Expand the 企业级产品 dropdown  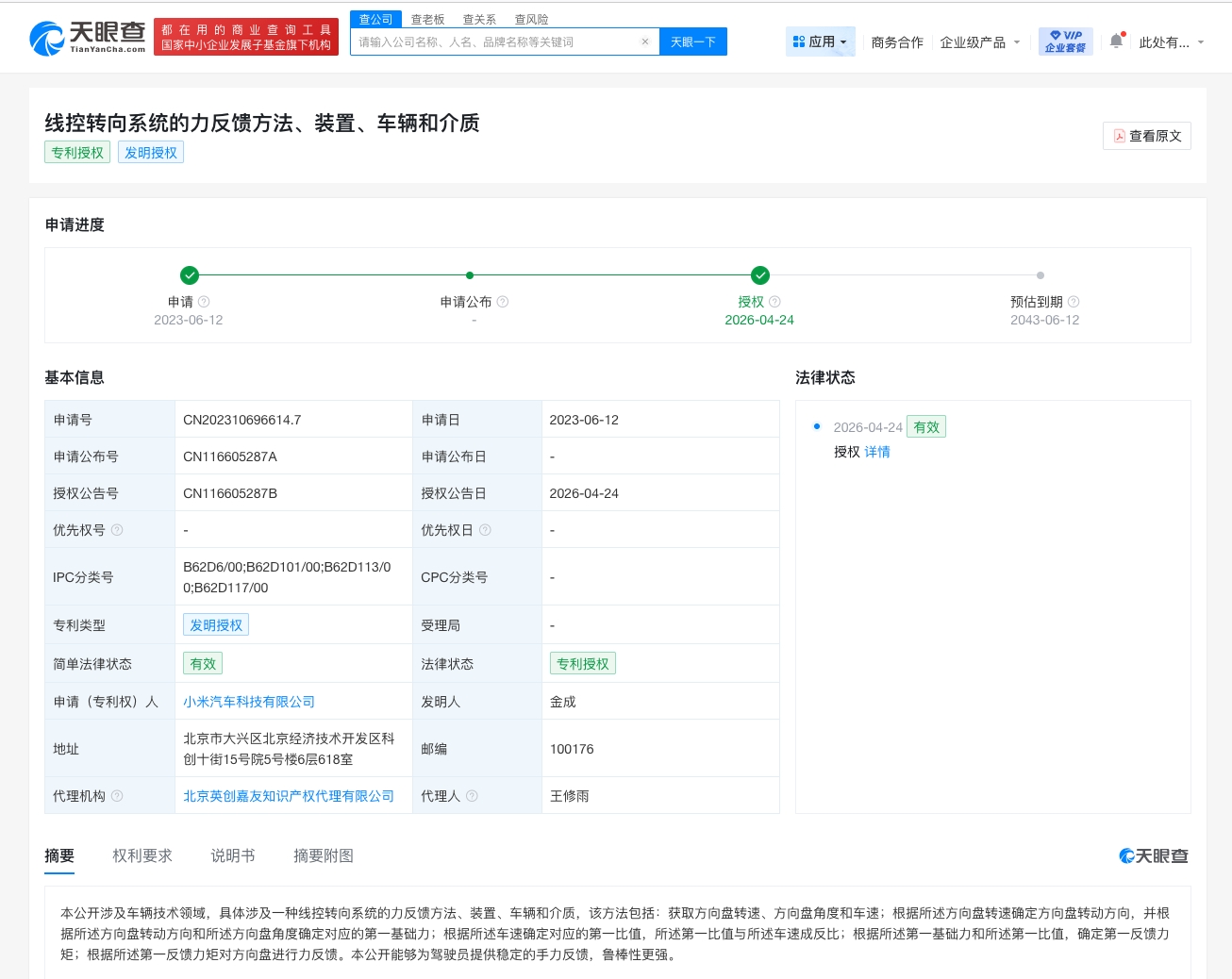point(979,42)
